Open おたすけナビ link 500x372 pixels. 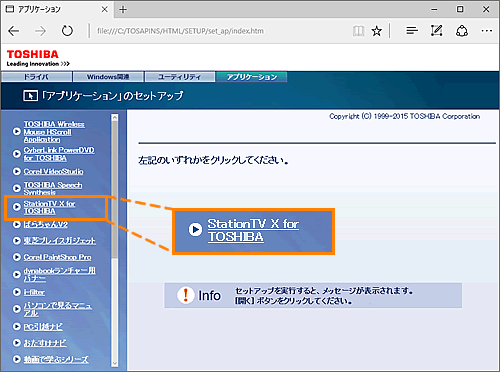point(44,343)
